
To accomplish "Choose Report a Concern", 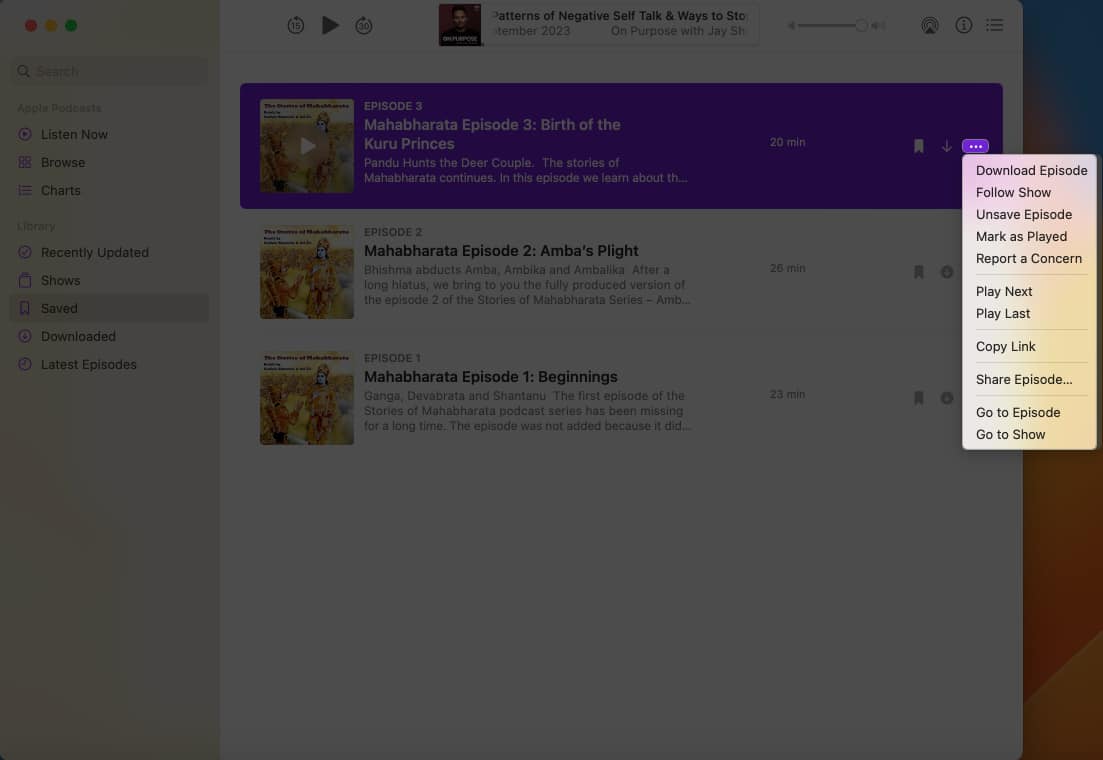I will tap(1029, 258).
